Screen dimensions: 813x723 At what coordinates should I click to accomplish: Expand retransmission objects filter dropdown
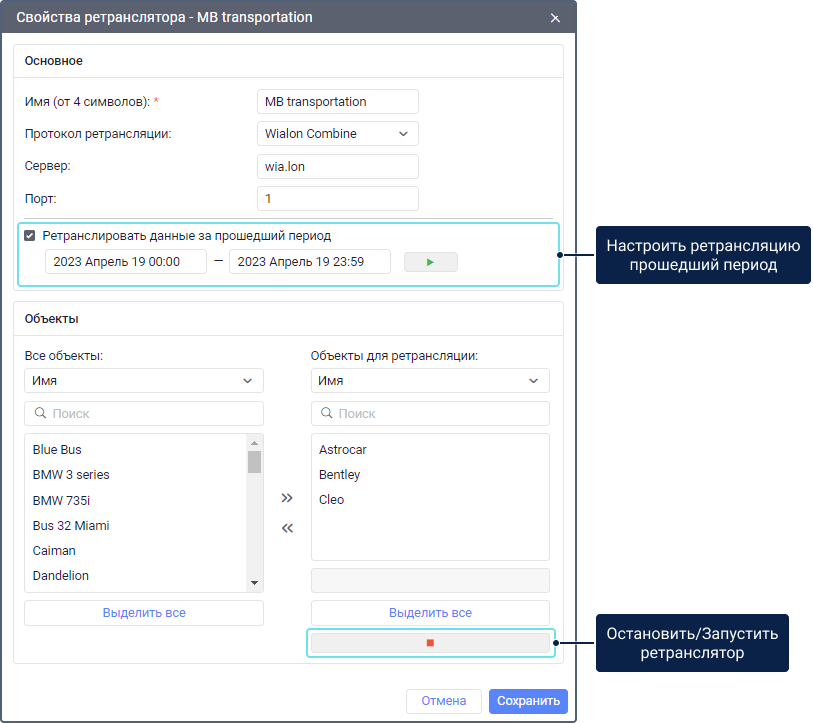(x=430, y=380)
